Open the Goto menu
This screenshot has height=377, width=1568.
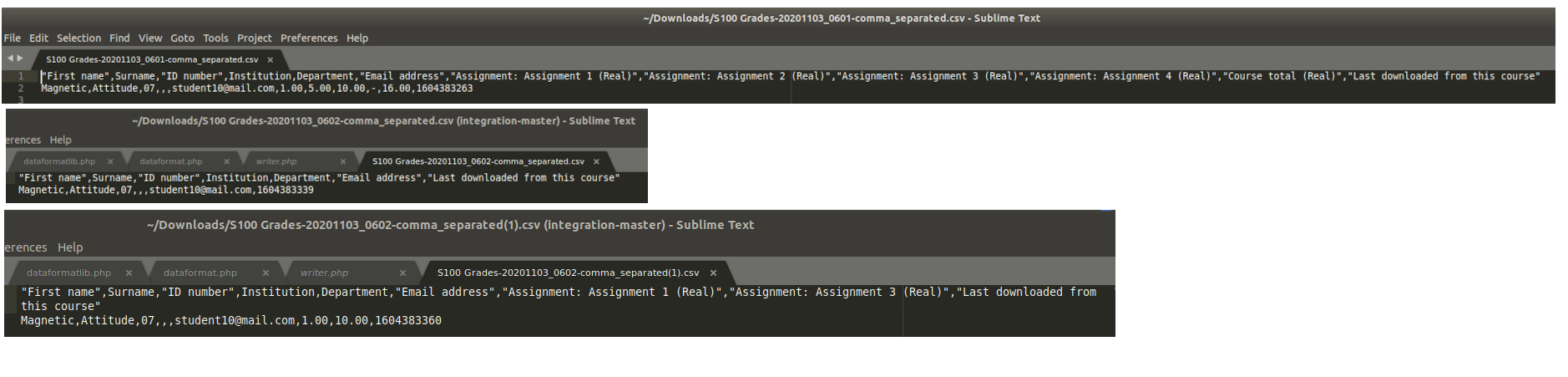point(182,38)
